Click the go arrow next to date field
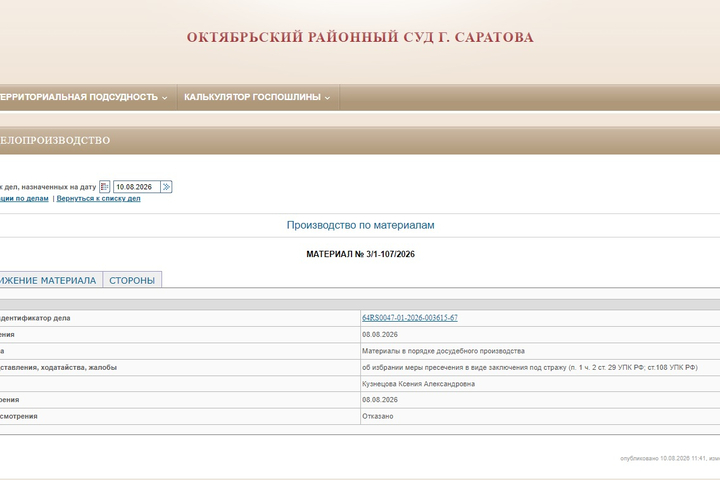Viewport: 720px width, 480px height. (166, 187)
